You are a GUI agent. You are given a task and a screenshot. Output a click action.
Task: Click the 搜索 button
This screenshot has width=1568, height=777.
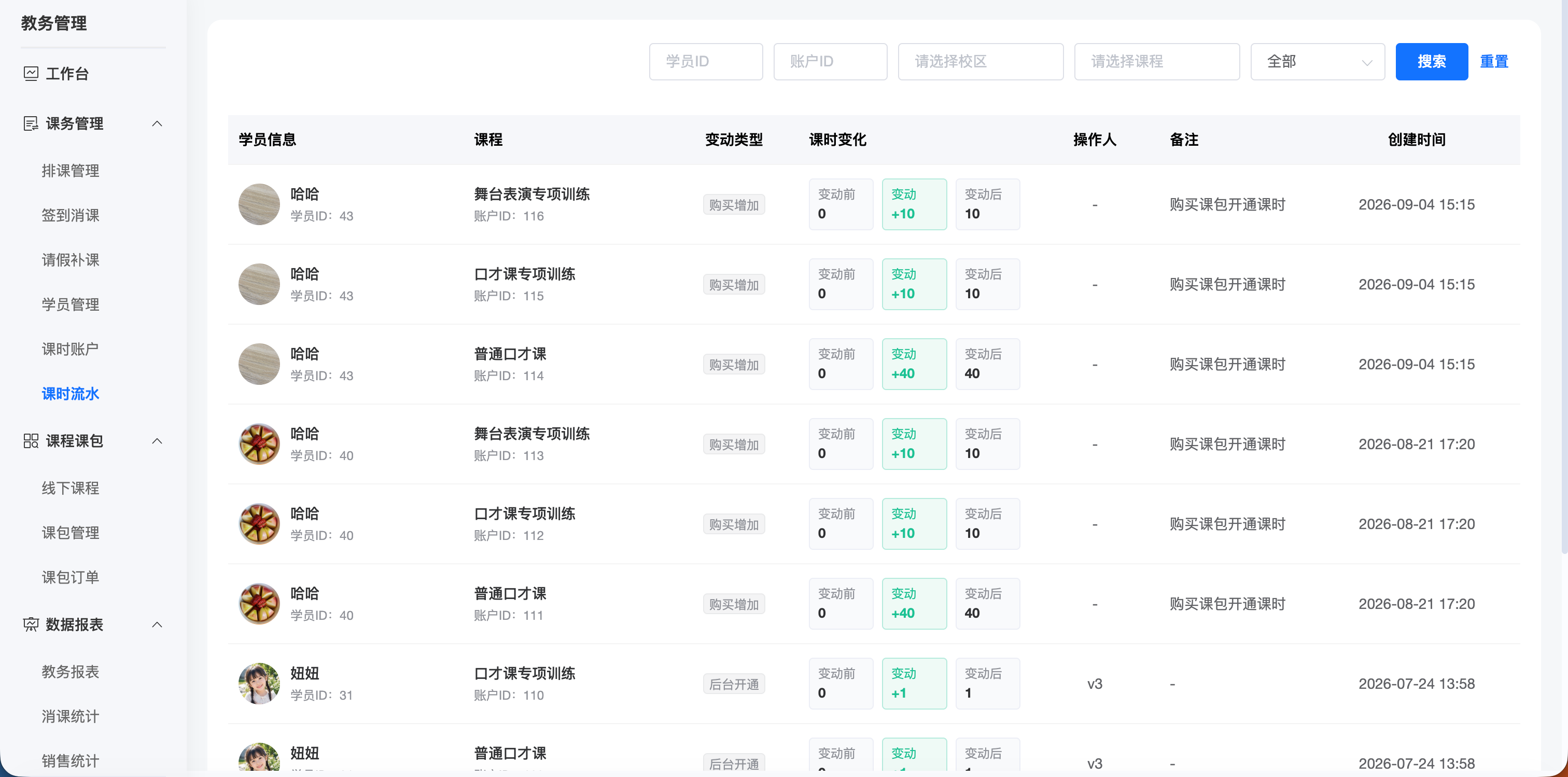click(x=1431, y=62)
